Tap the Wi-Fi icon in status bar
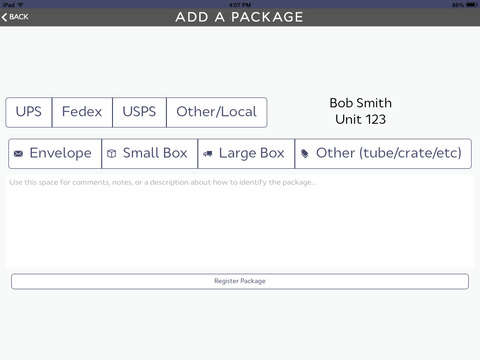 20,5
